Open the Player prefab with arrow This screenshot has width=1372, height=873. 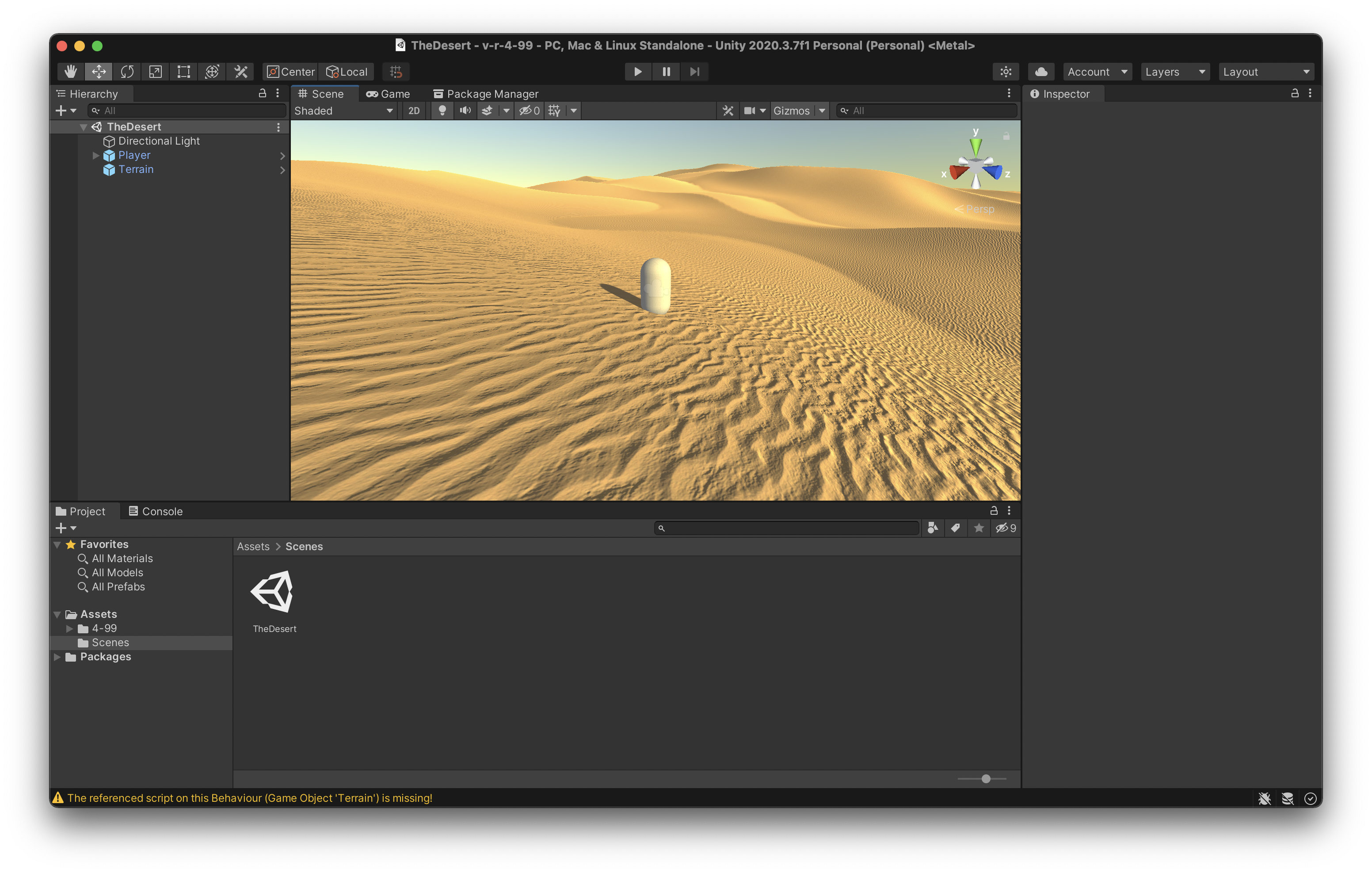282,155
